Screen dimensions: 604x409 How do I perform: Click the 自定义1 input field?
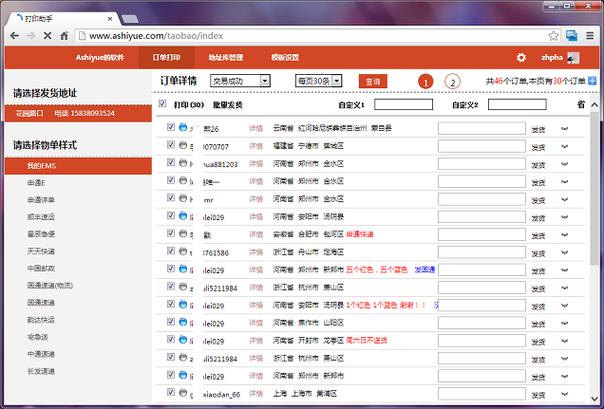click(403, 104)
